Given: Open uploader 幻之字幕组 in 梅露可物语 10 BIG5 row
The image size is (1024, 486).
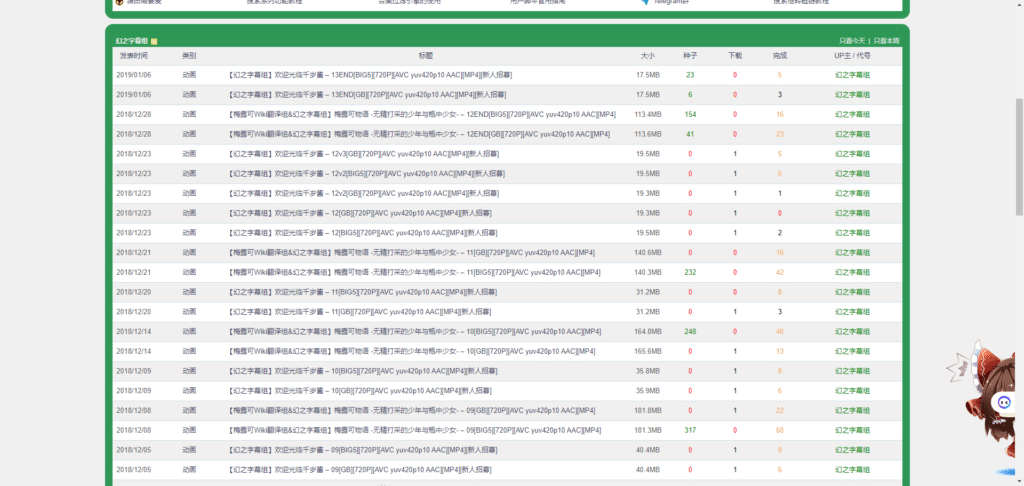Looking at the screenshot, I should tap(852, 331).
